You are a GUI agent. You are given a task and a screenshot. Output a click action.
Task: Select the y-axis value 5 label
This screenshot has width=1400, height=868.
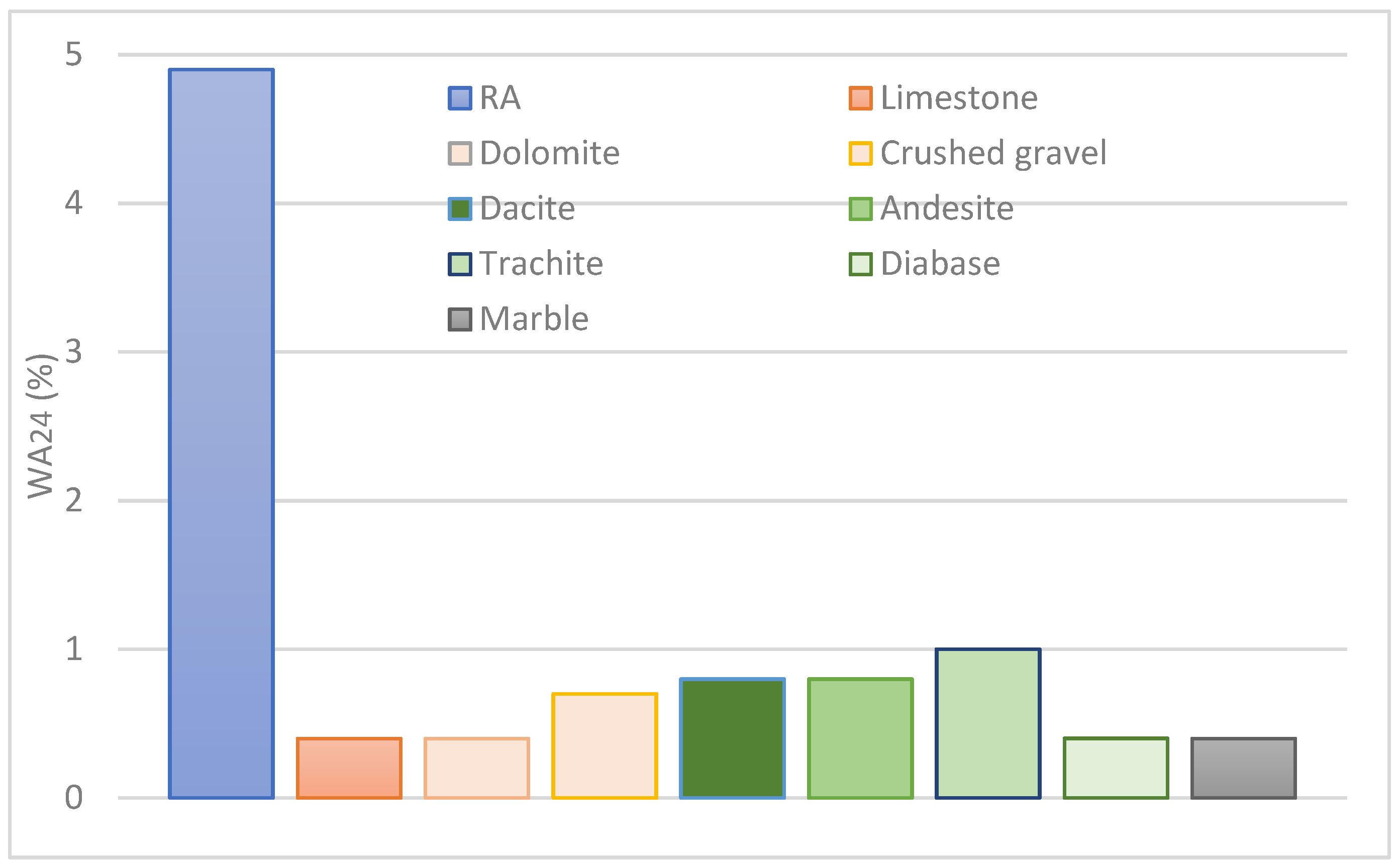click(73, 55)
